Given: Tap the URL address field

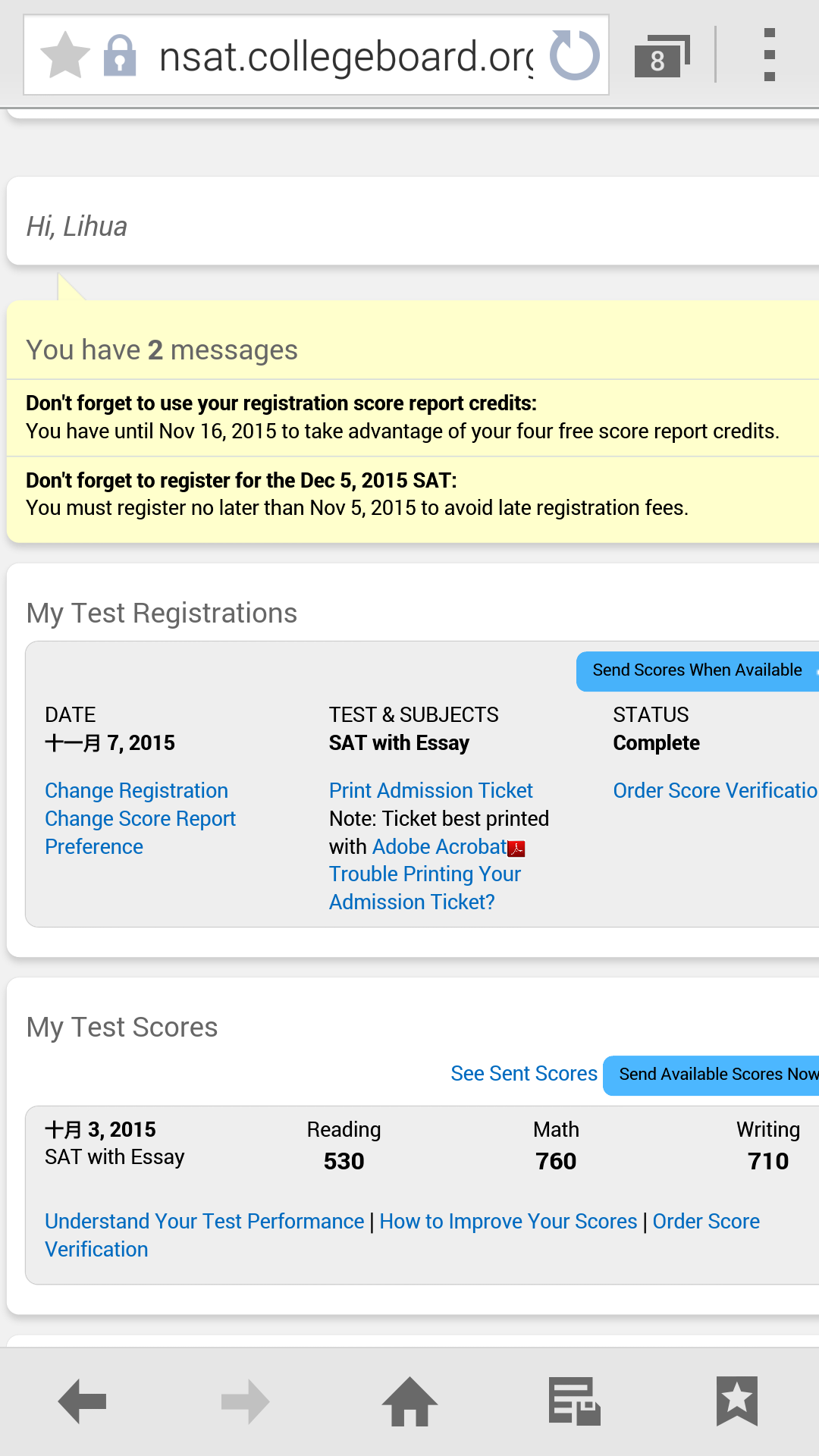Looking at the screenshot, I should point(345,56).
